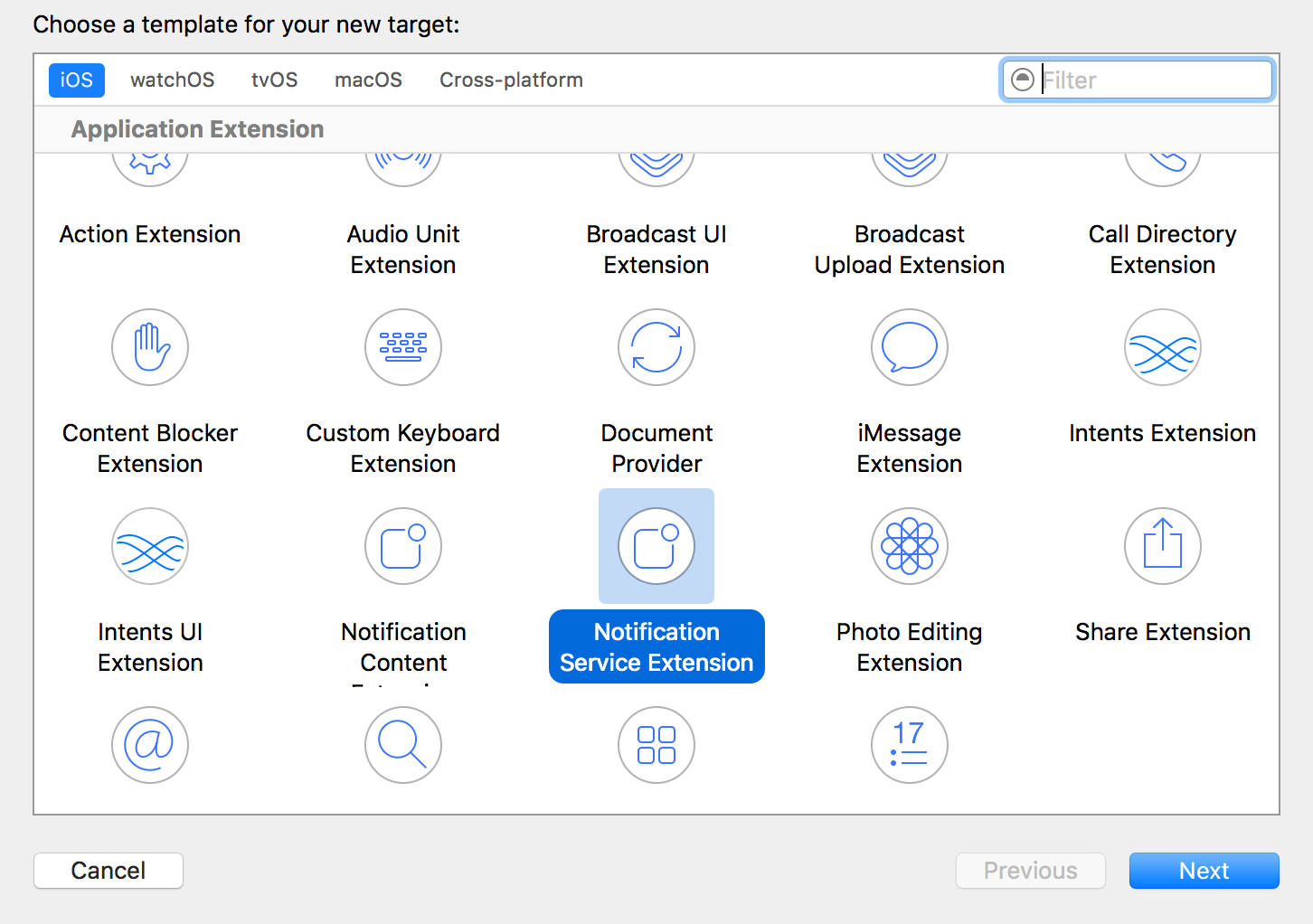Click the Broadcast Upload Extension label

(910, 250)
